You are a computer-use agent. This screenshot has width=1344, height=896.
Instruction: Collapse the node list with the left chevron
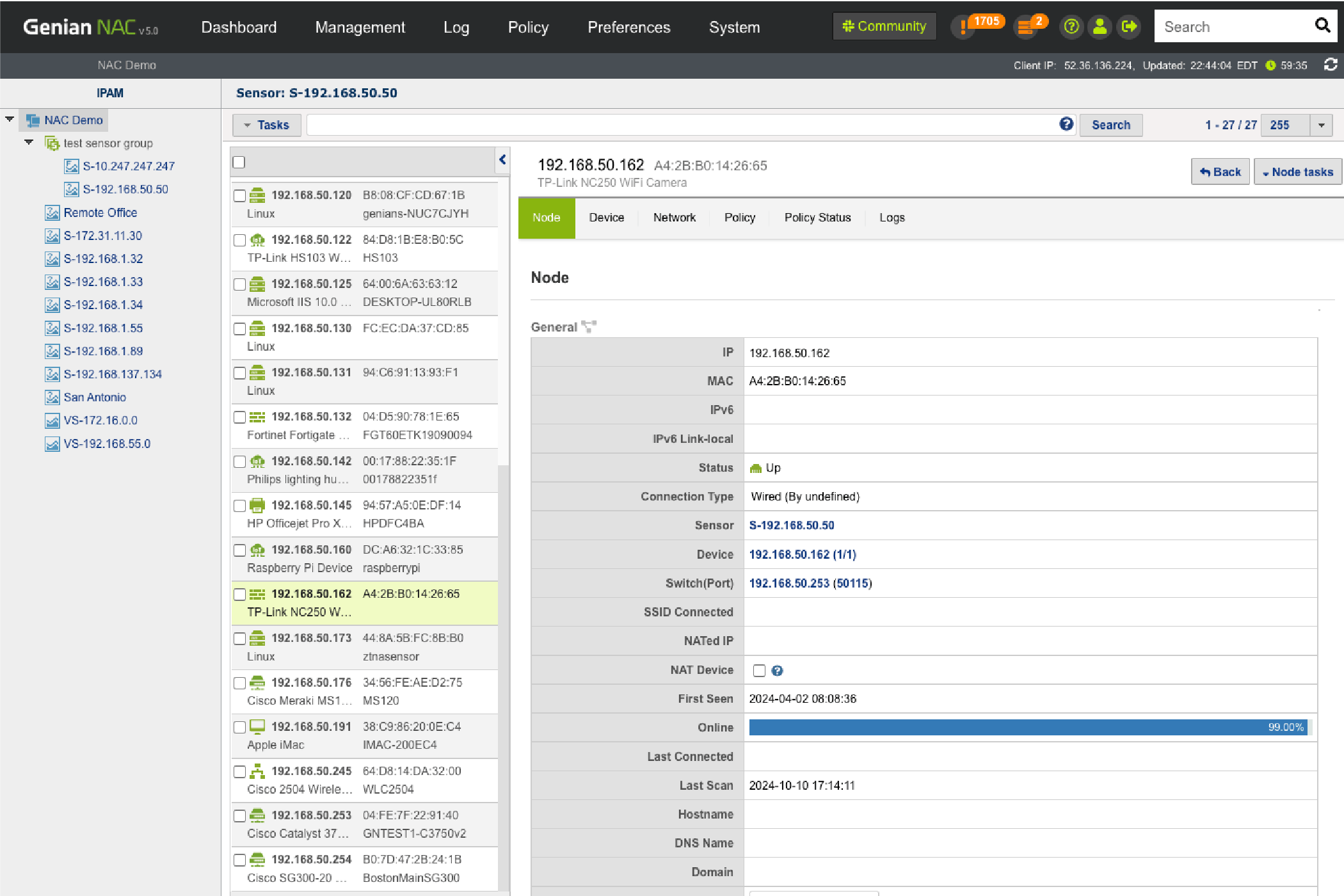point(502,160)
